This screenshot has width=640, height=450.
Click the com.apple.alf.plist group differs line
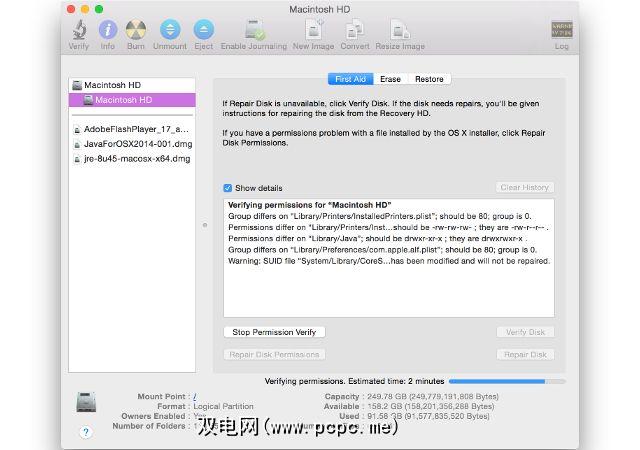(382, 250)
